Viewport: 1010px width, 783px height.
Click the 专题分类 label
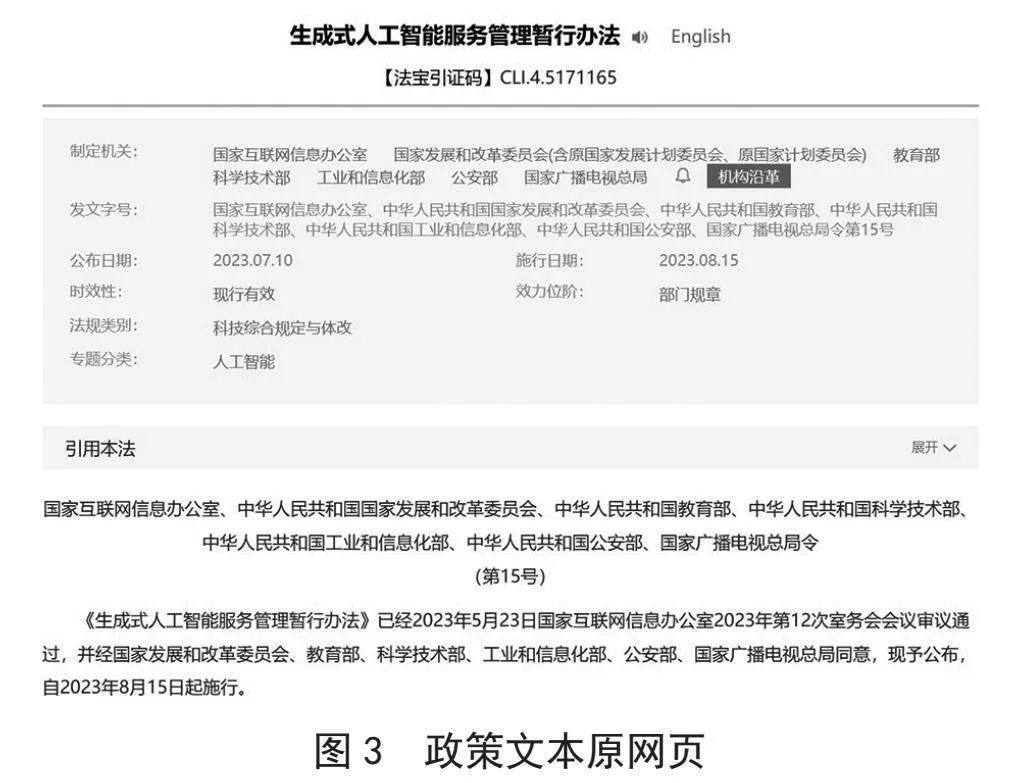[104, 359]
